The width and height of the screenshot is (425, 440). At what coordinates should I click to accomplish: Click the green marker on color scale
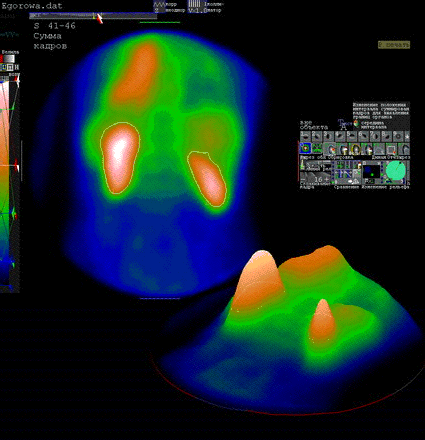14,213
